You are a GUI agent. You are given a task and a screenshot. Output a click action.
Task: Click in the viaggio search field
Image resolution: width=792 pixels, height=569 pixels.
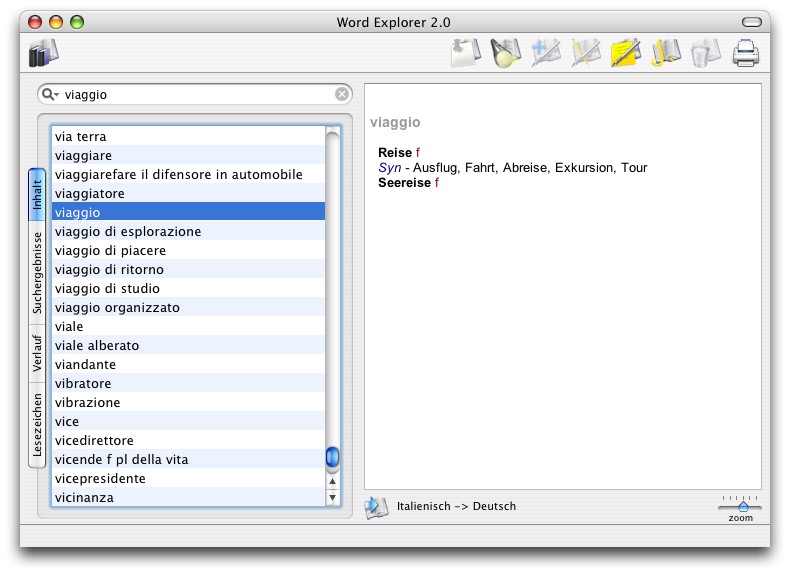point(197,94)
